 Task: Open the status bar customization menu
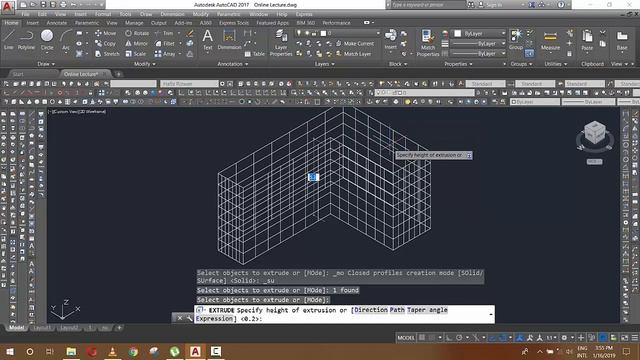click(x=635, y=338)
